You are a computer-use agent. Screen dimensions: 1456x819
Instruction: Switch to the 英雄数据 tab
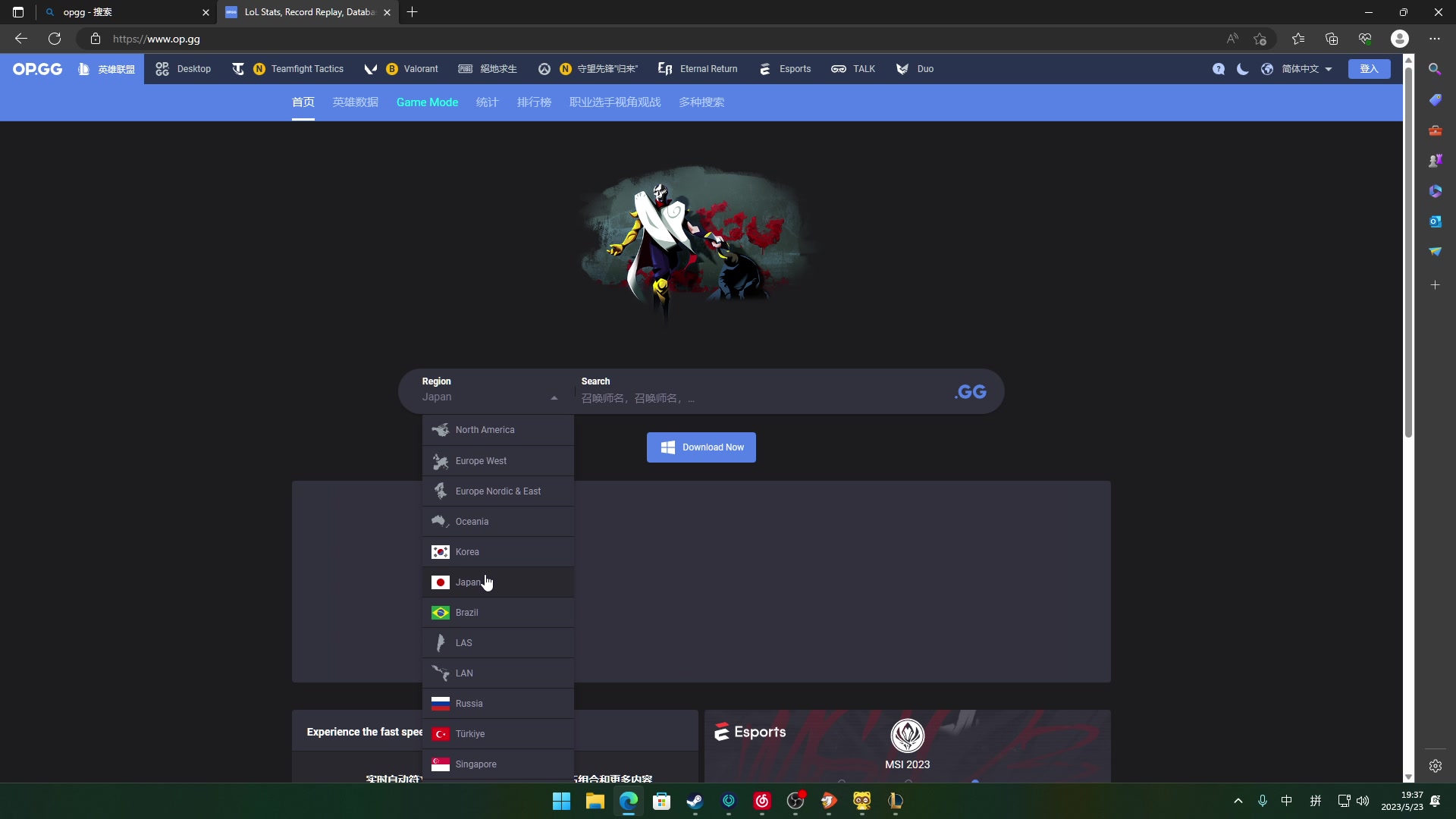click(356, 102)
